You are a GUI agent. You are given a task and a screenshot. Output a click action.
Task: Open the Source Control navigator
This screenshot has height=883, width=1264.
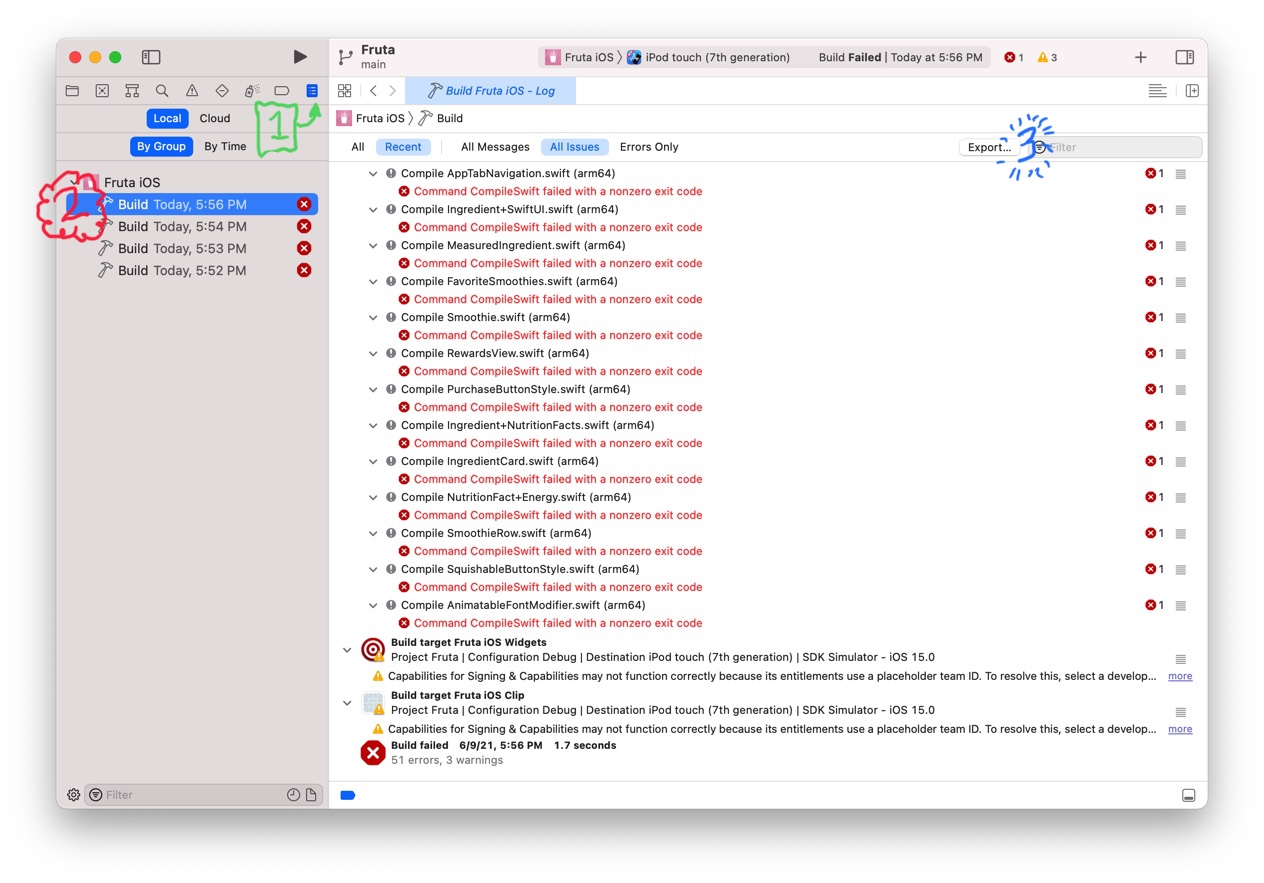point(102,91)
